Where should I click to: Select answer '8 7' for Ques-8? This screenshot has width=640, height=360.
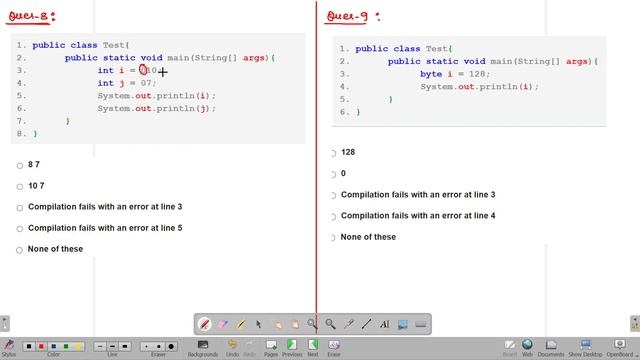pos(19,165)
